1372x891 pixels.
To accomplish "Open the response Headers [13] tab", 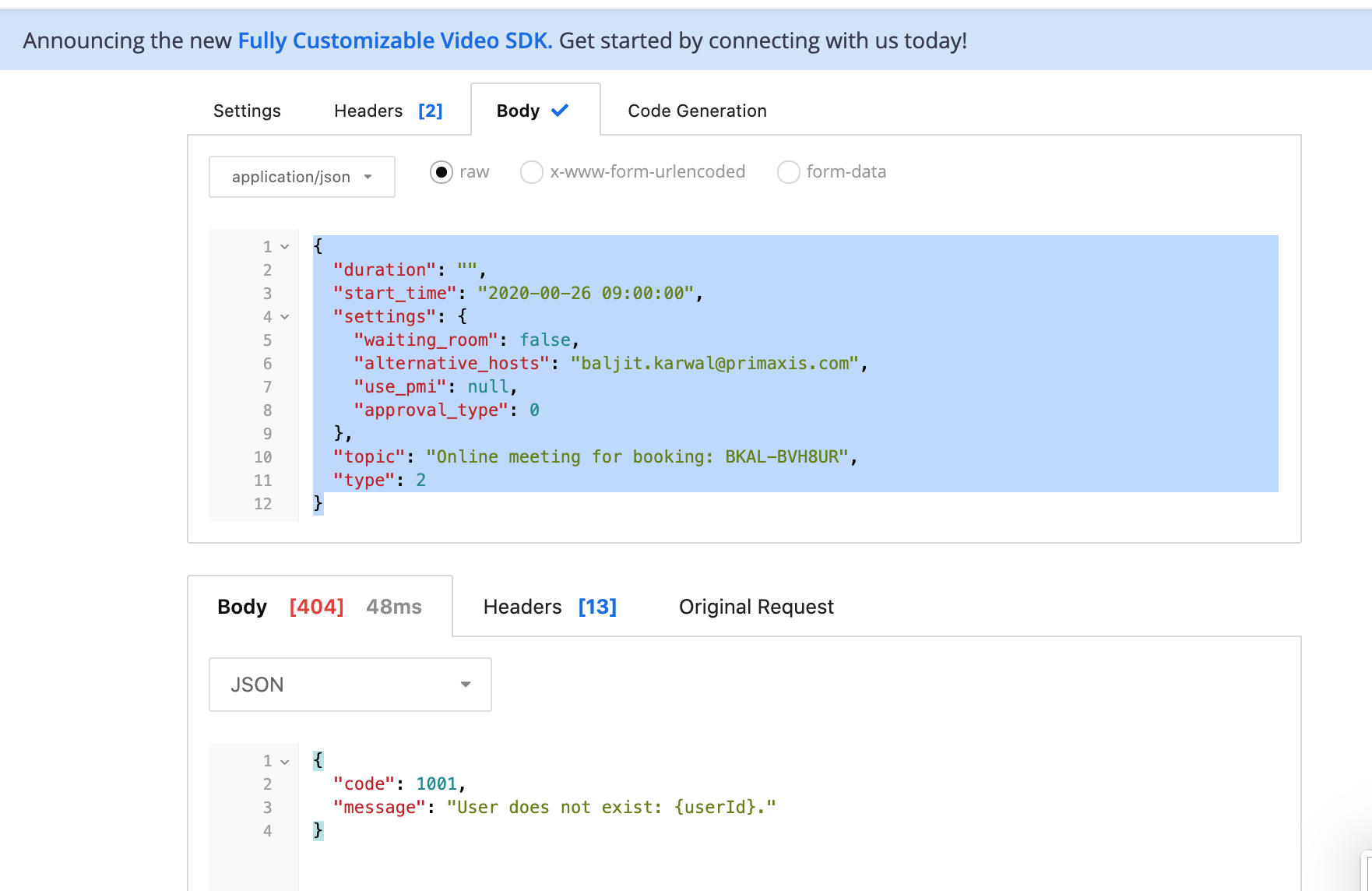I will pos(550,607).
